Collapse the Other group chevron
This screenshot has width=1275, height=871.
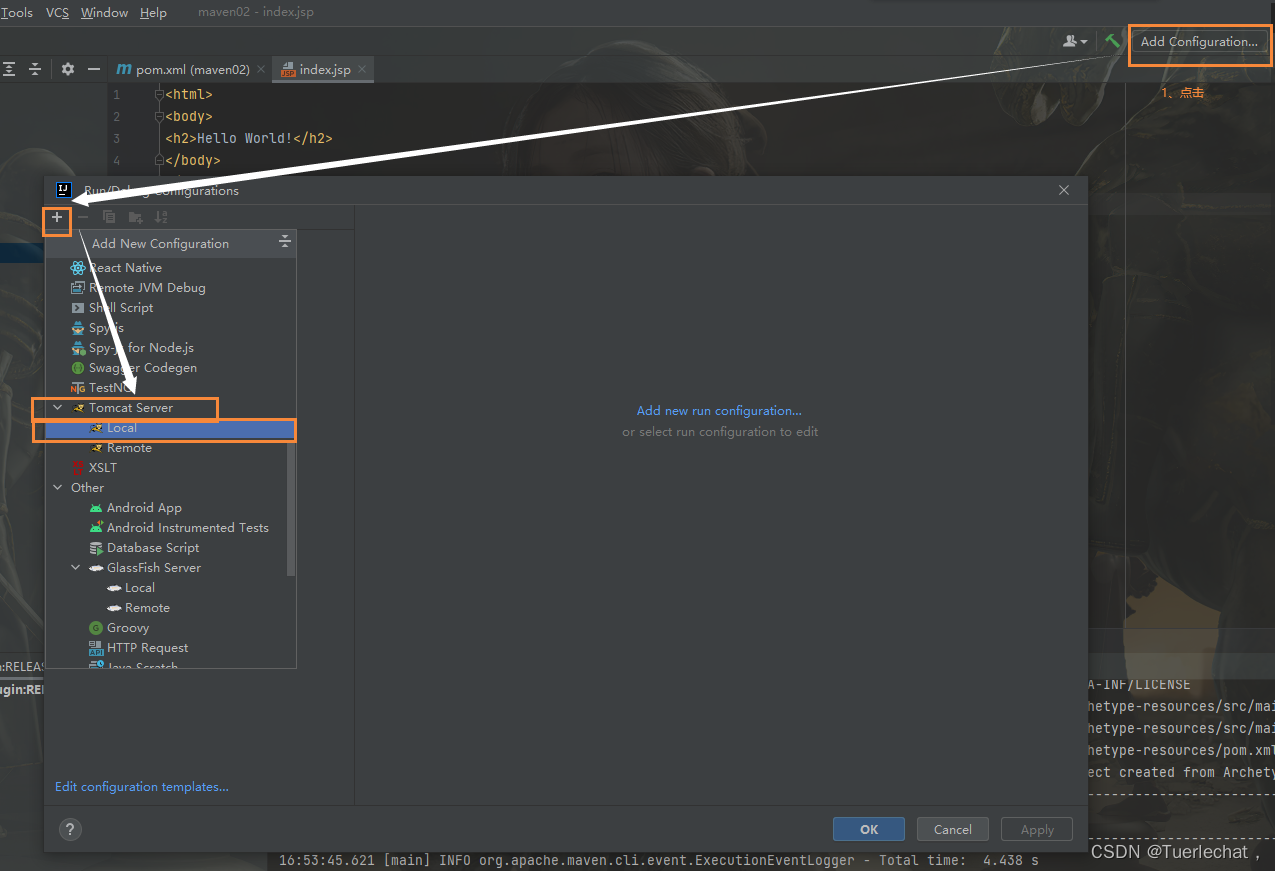coord(58,488)
